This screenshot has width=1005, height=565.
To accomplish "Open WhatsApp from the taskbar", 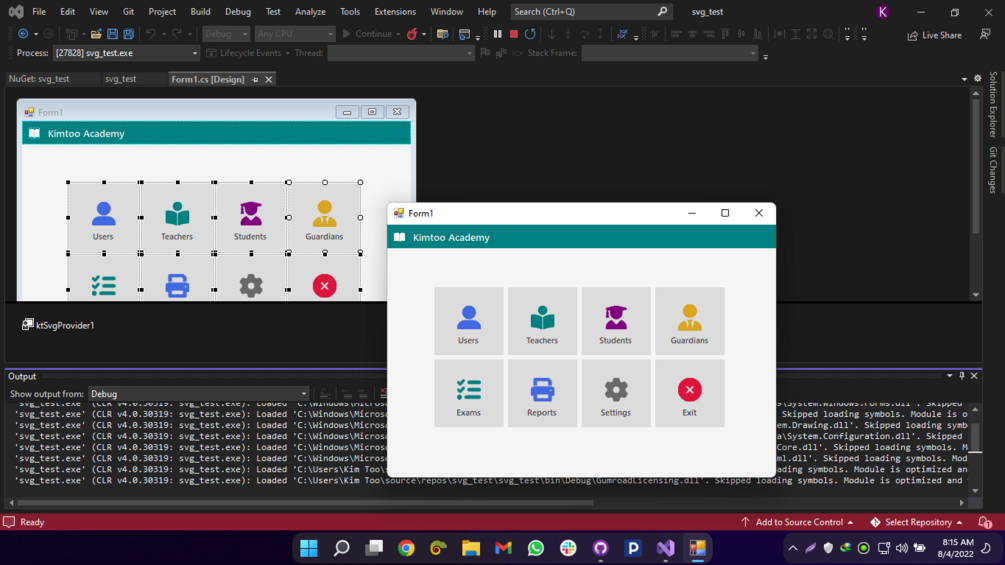I will tap(536, 548).
